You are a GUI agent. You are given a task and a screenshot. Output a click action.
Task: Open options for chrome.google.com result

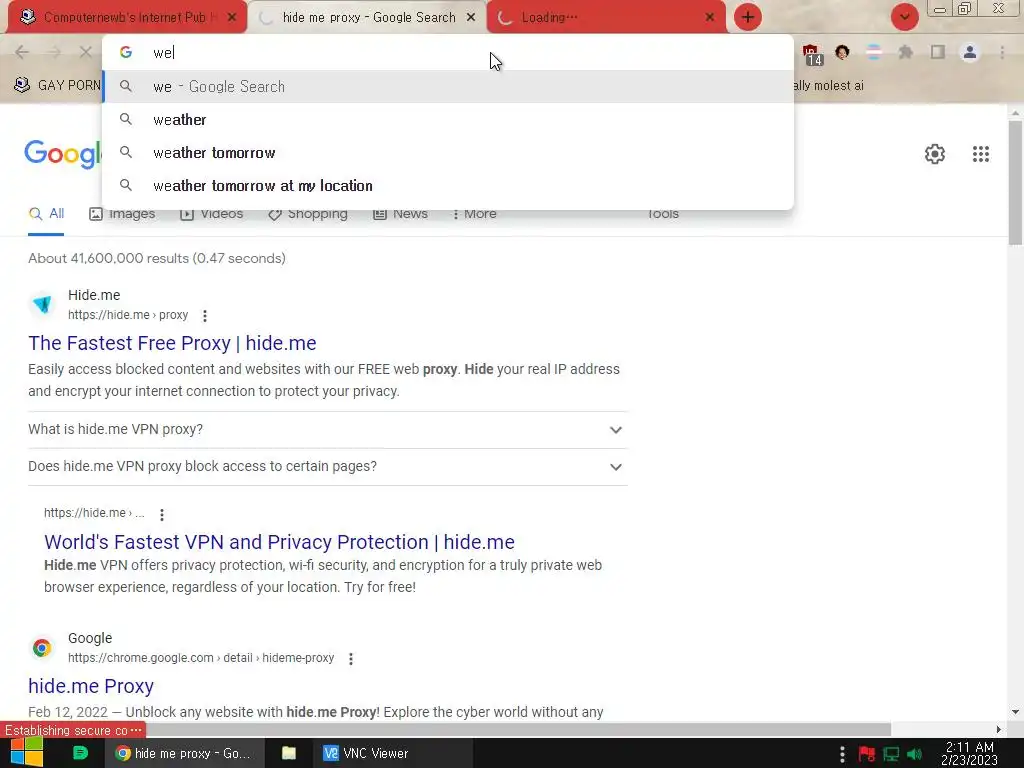(351, 659)
